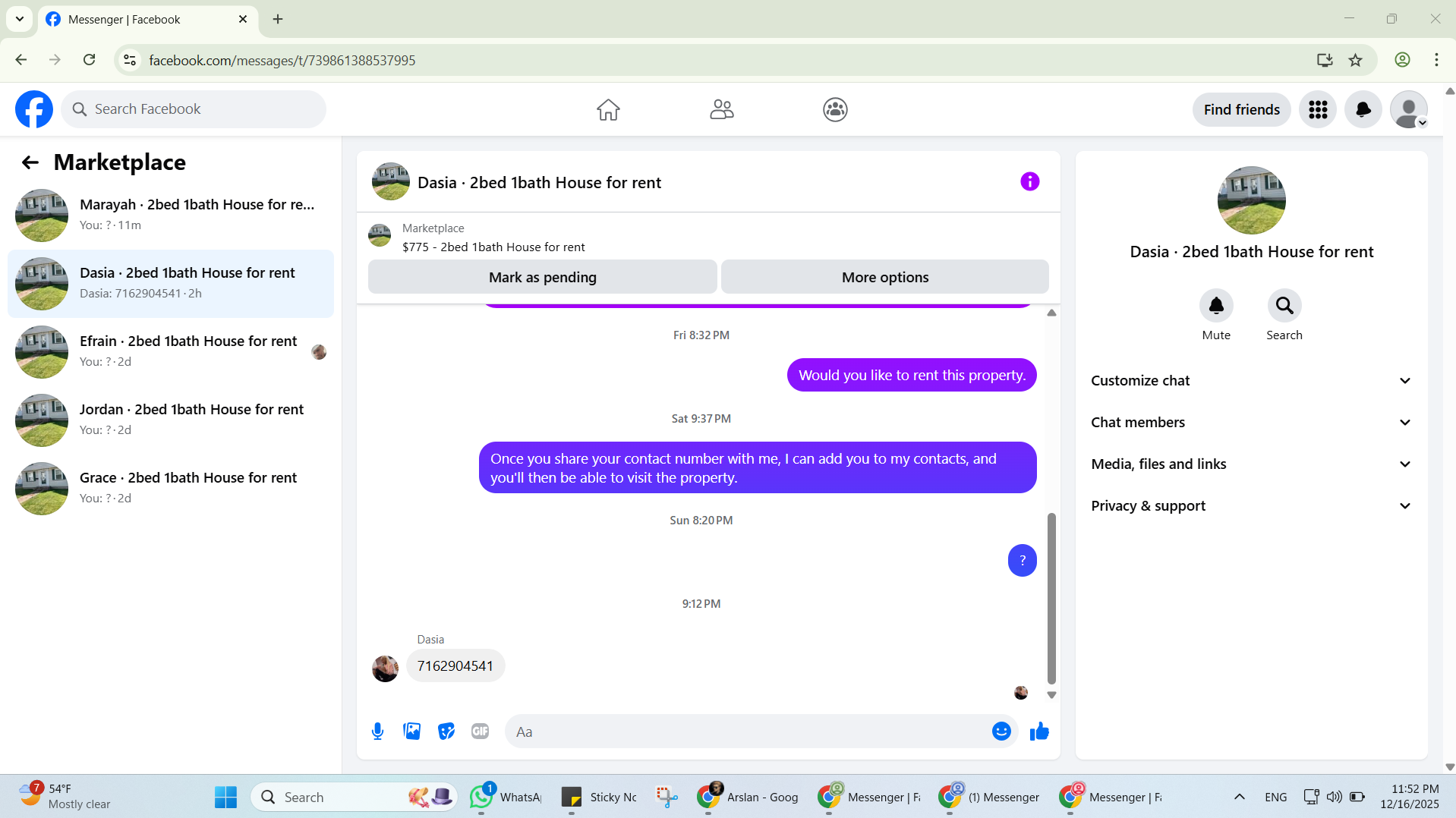This screenshot has width=1456, height=818.
Task: Select Messenger | Facebook browser tab
Action: 147,20
